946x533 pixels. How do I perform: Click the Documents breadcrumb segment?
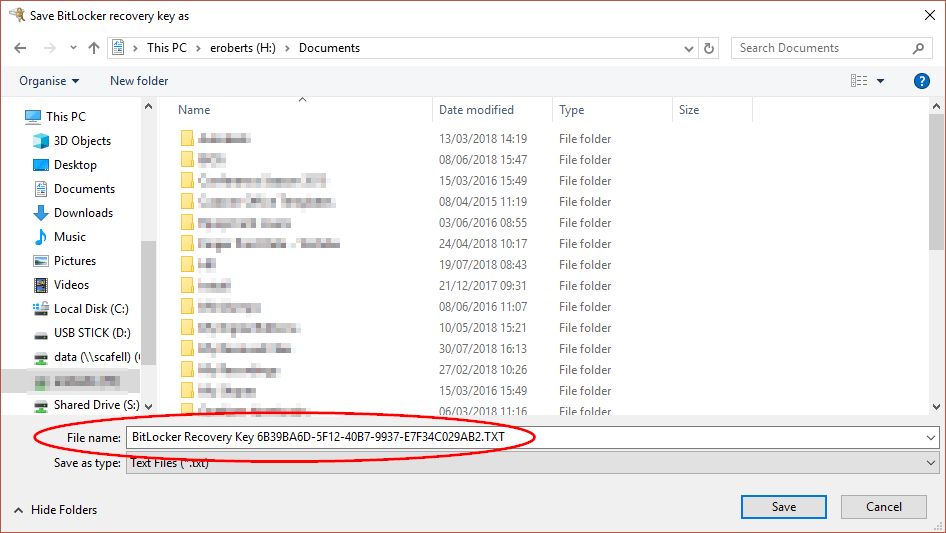point(329,48)
